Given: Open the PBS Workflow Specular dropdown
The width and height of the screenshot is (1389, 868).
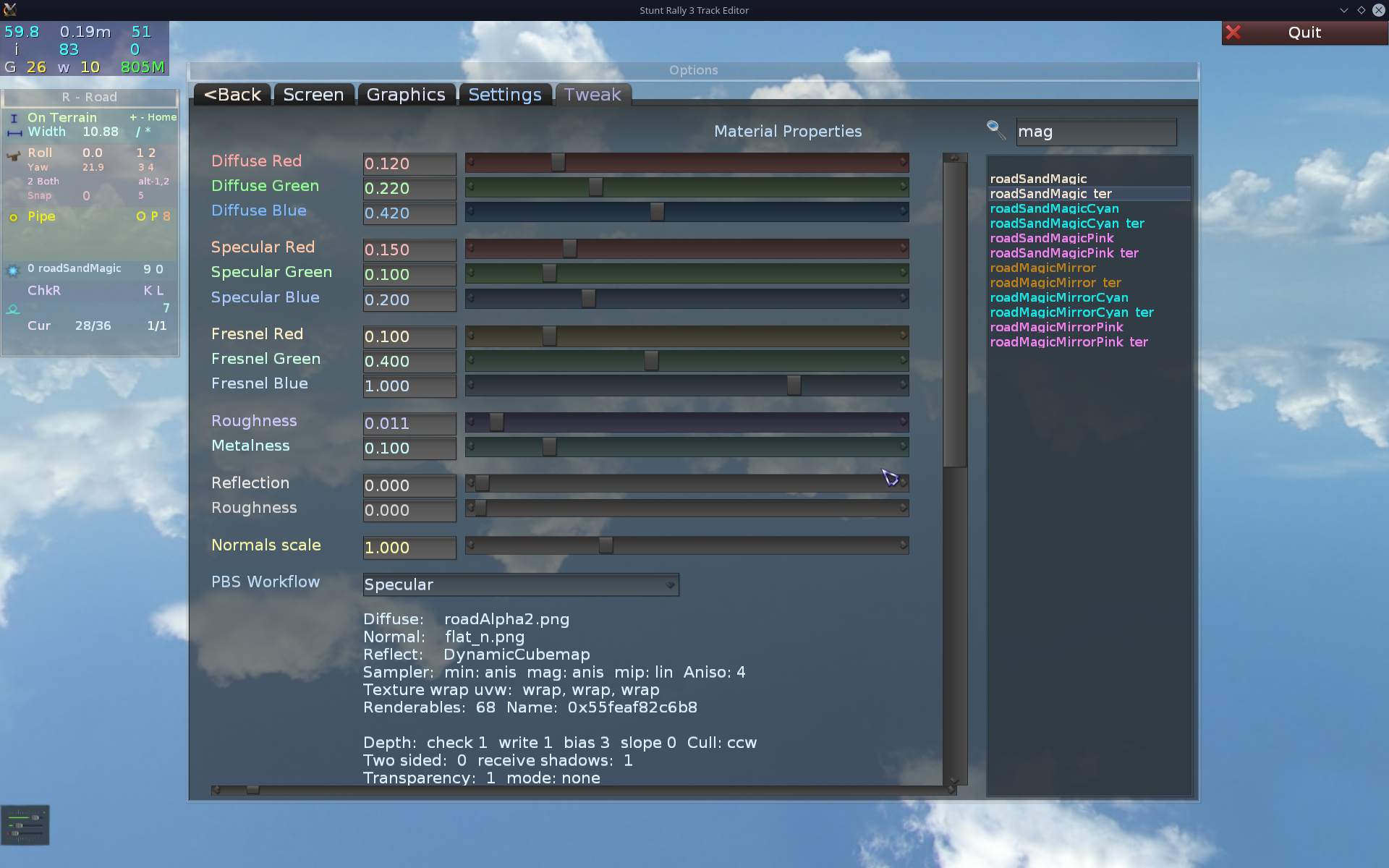Looking at the screenshot, I should pyautogui.click(x=520, y=584).
